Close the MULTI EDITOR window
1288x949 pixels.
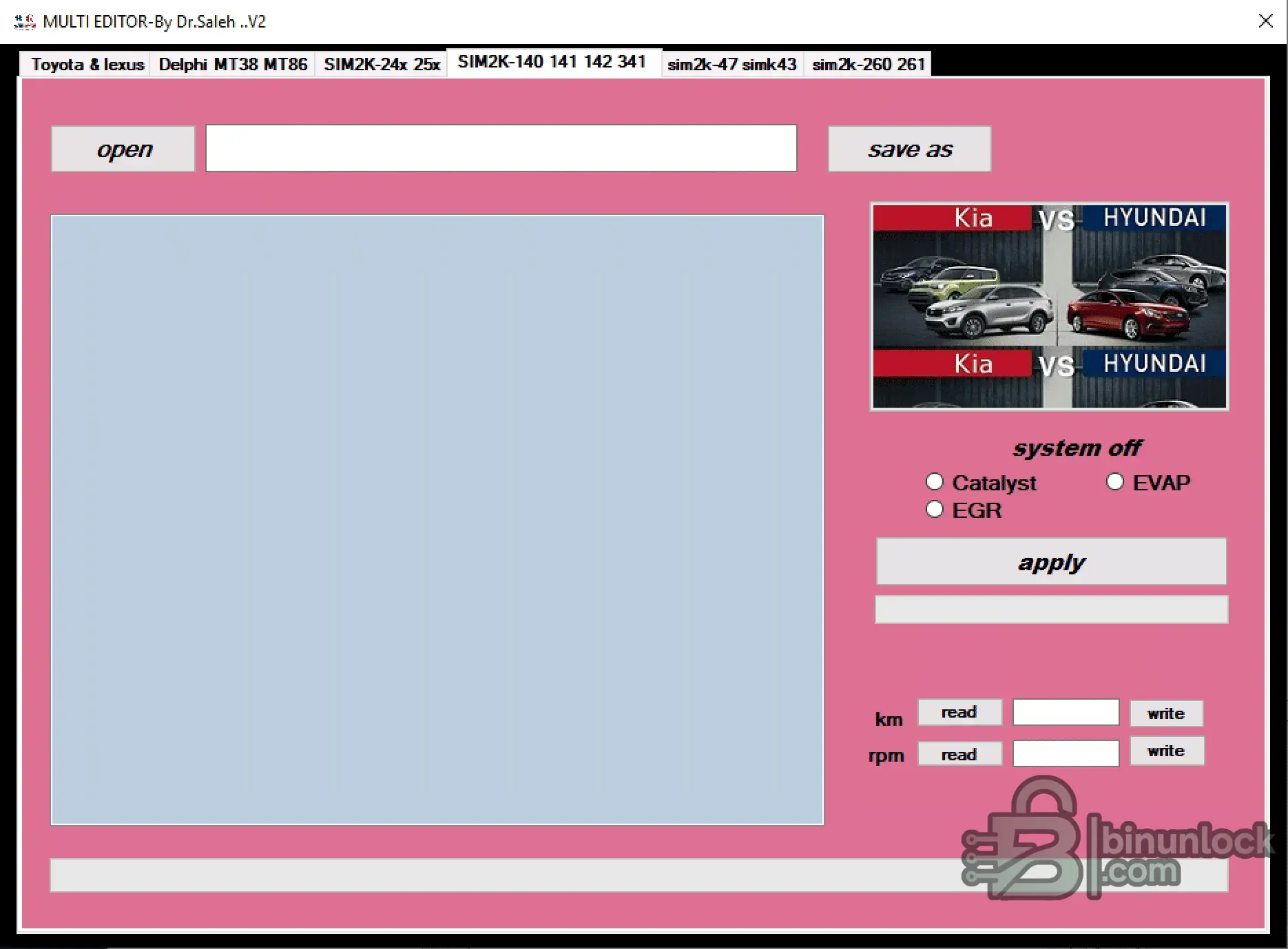(x=1266, y=21)
